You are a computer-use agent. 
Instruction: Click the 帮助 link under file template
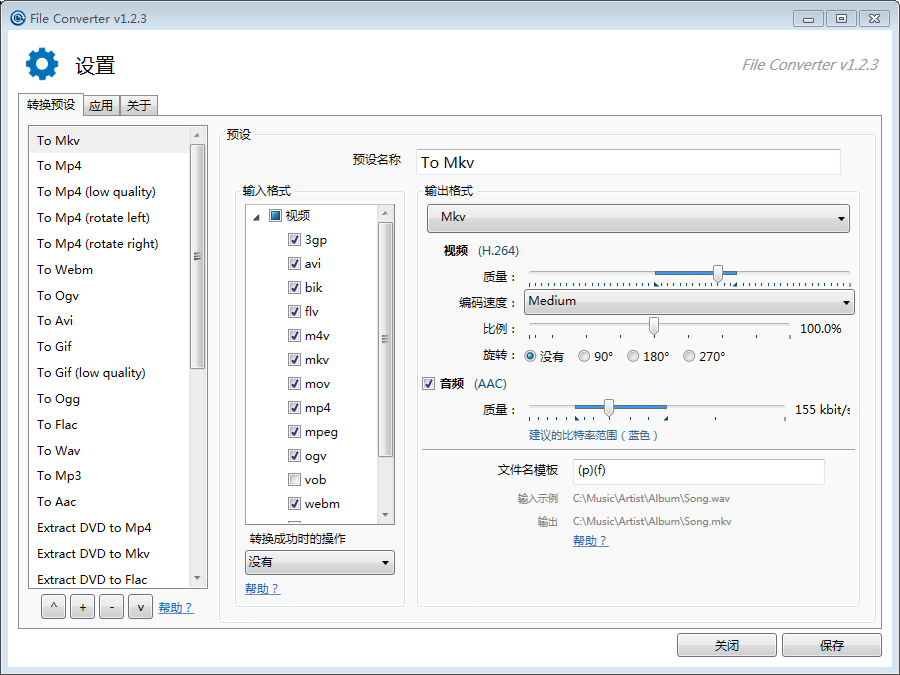590,541
